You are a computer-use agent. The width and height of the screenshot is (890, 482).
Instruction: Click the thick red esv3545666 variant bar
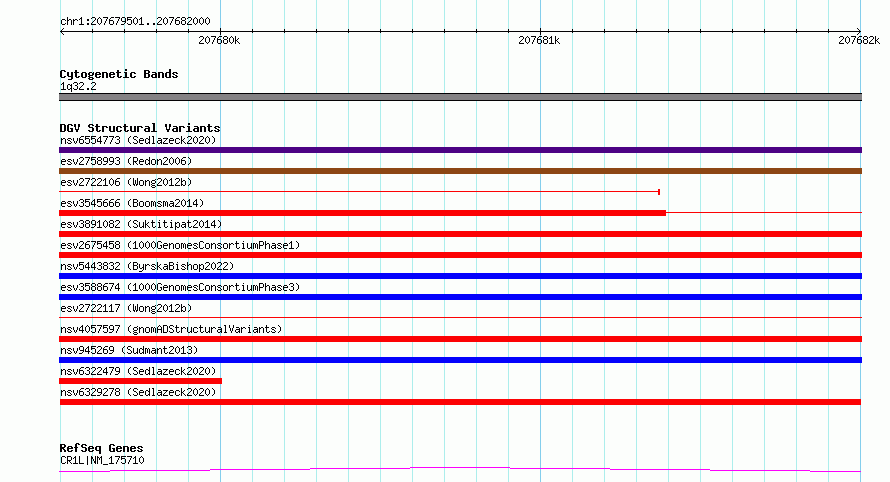click(x=363, y=213)
